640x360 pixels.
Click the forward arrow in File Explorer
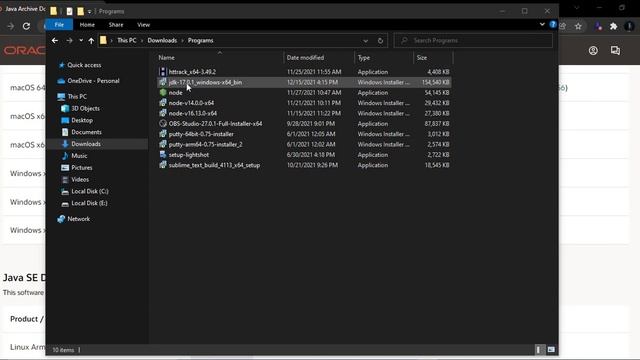tap(69, 40)
